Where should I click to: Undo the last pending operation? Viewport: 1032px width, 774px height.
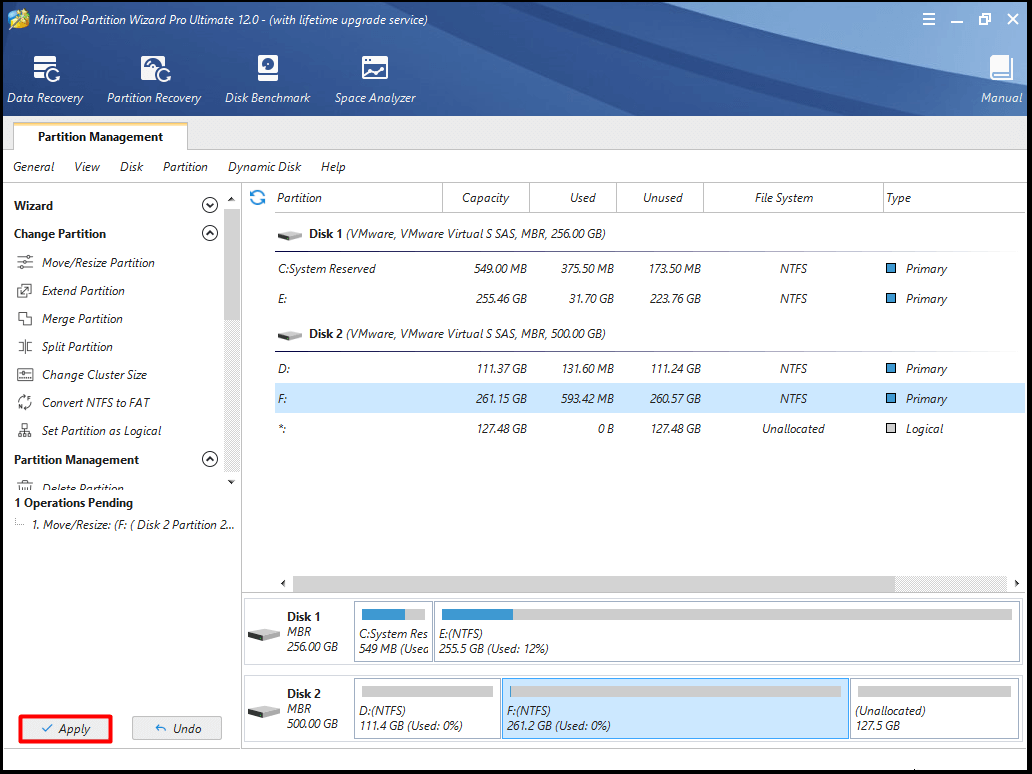point(177,729)
